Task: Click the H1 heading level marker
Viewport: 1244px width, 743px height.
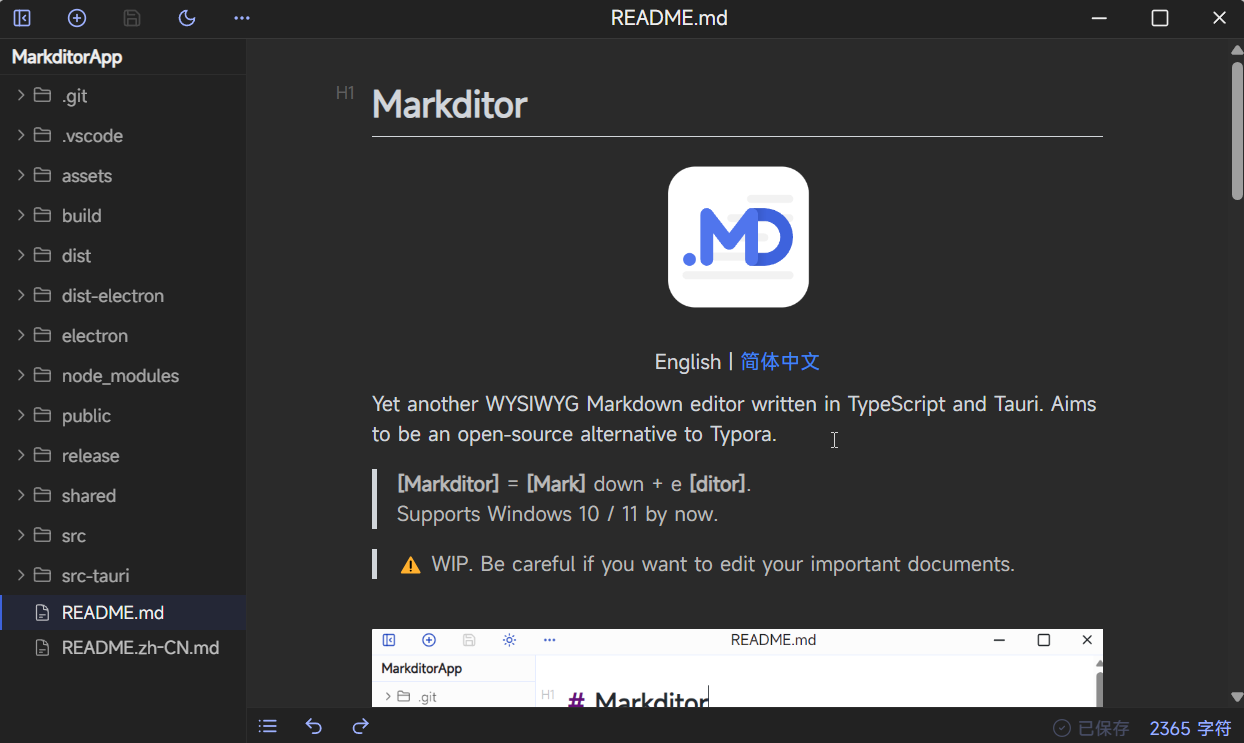Action: (345, 93)
